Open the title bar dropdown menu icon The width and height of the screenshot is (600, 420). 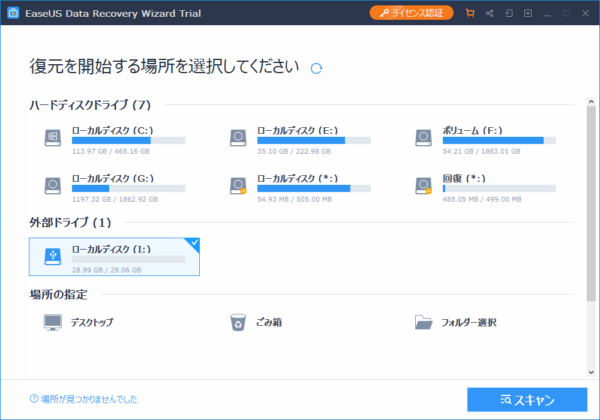coord(528,13)
